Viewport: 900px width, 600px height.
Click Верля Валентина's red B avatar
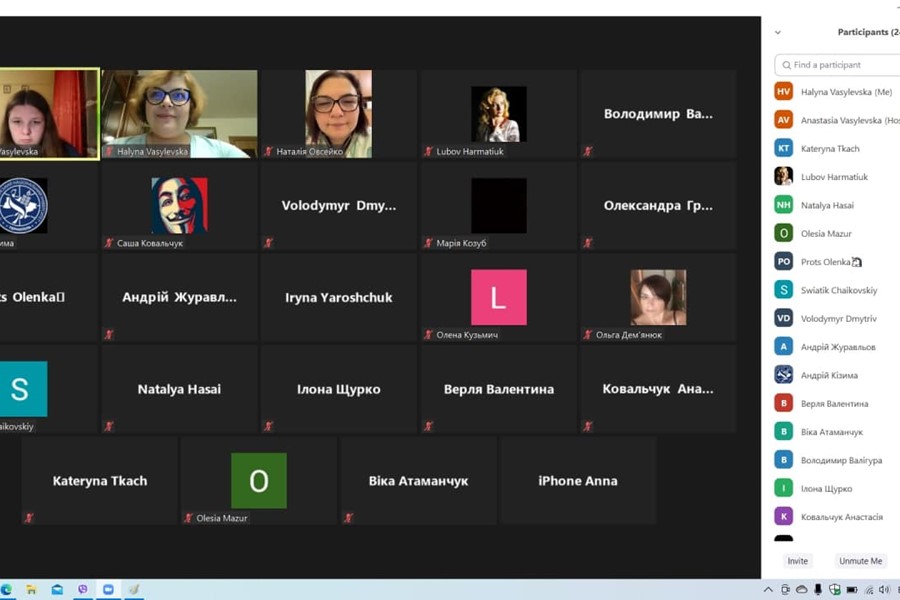coord(783,403)
